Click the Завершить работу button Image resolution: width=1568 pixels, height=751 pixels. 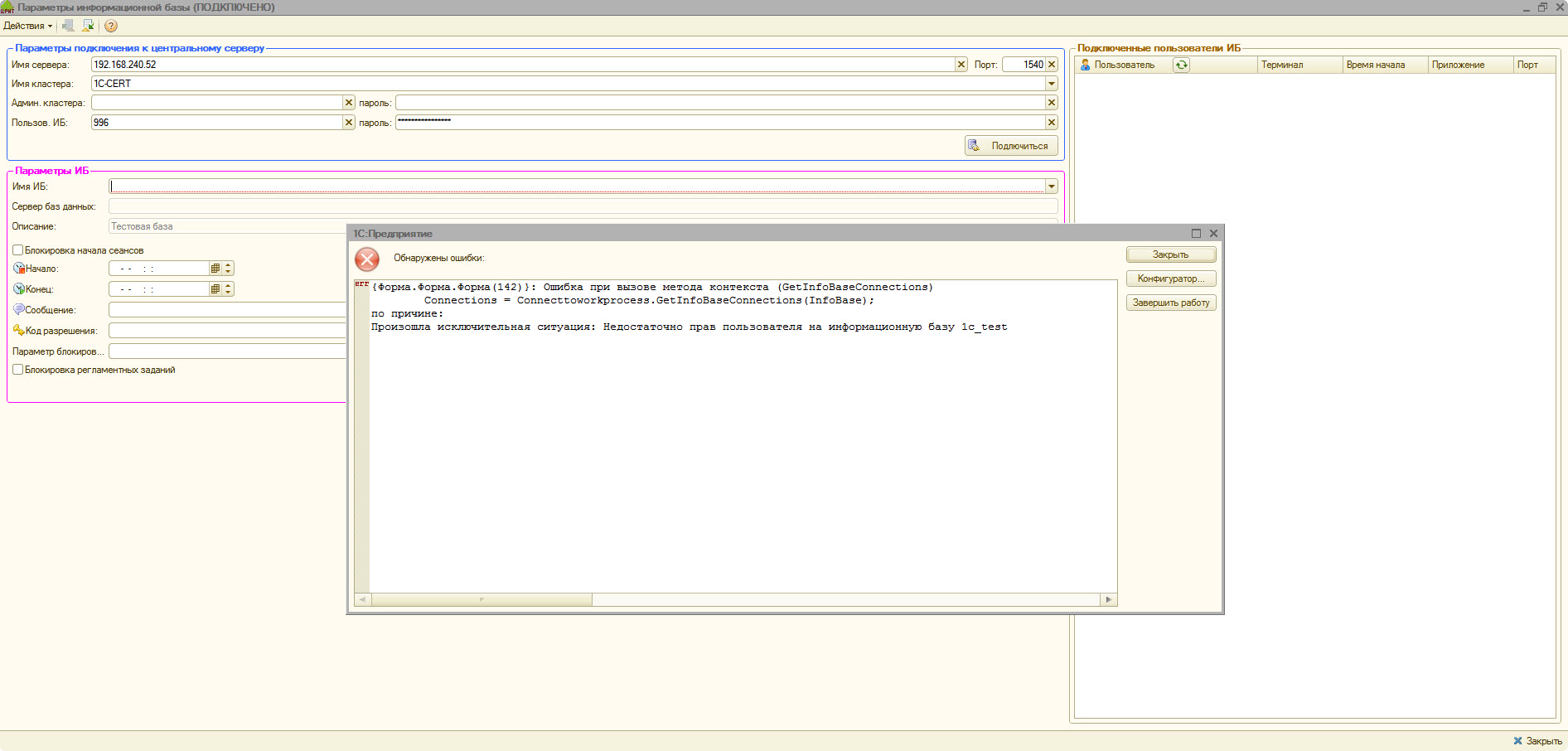1171,303
